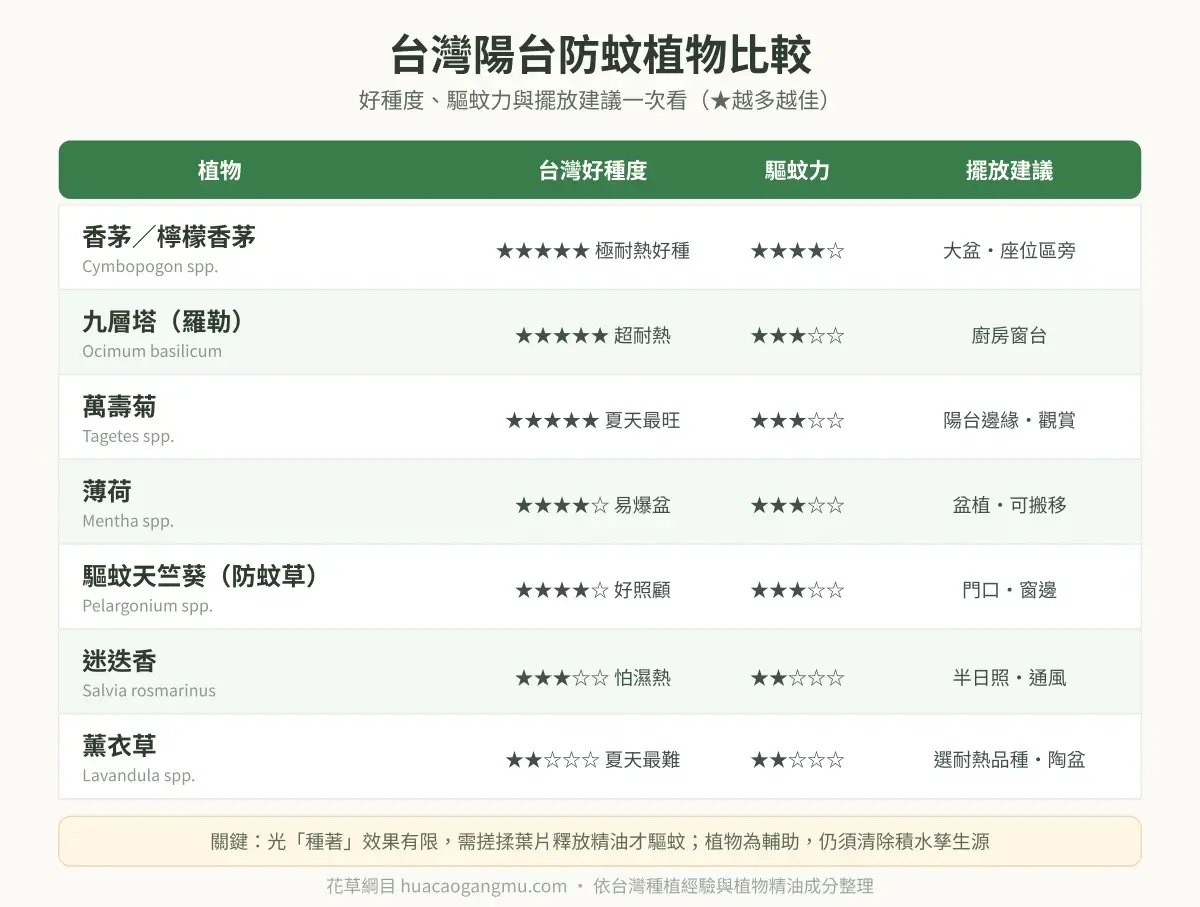
Task: Click the 驅蚊力 column header
Action: coord(797,171)
